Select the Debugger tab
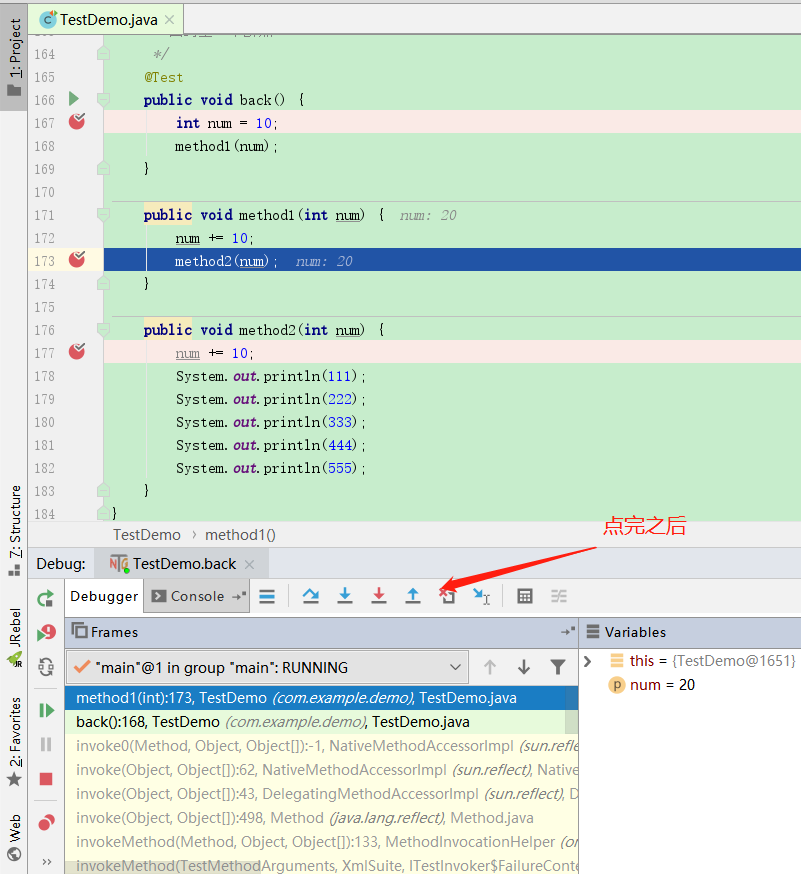The width and height of the screenshot is (801, 874). tap(104, 596)
